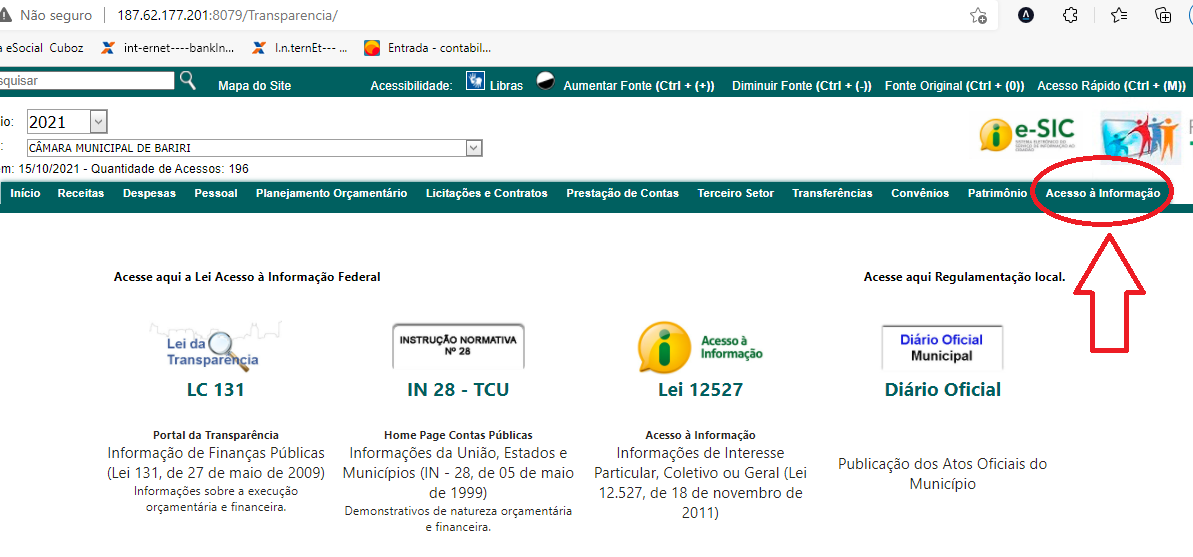Screen dimensions: 1193x557
Task: Click the search magnifier icon
Action: click(187, 81)
